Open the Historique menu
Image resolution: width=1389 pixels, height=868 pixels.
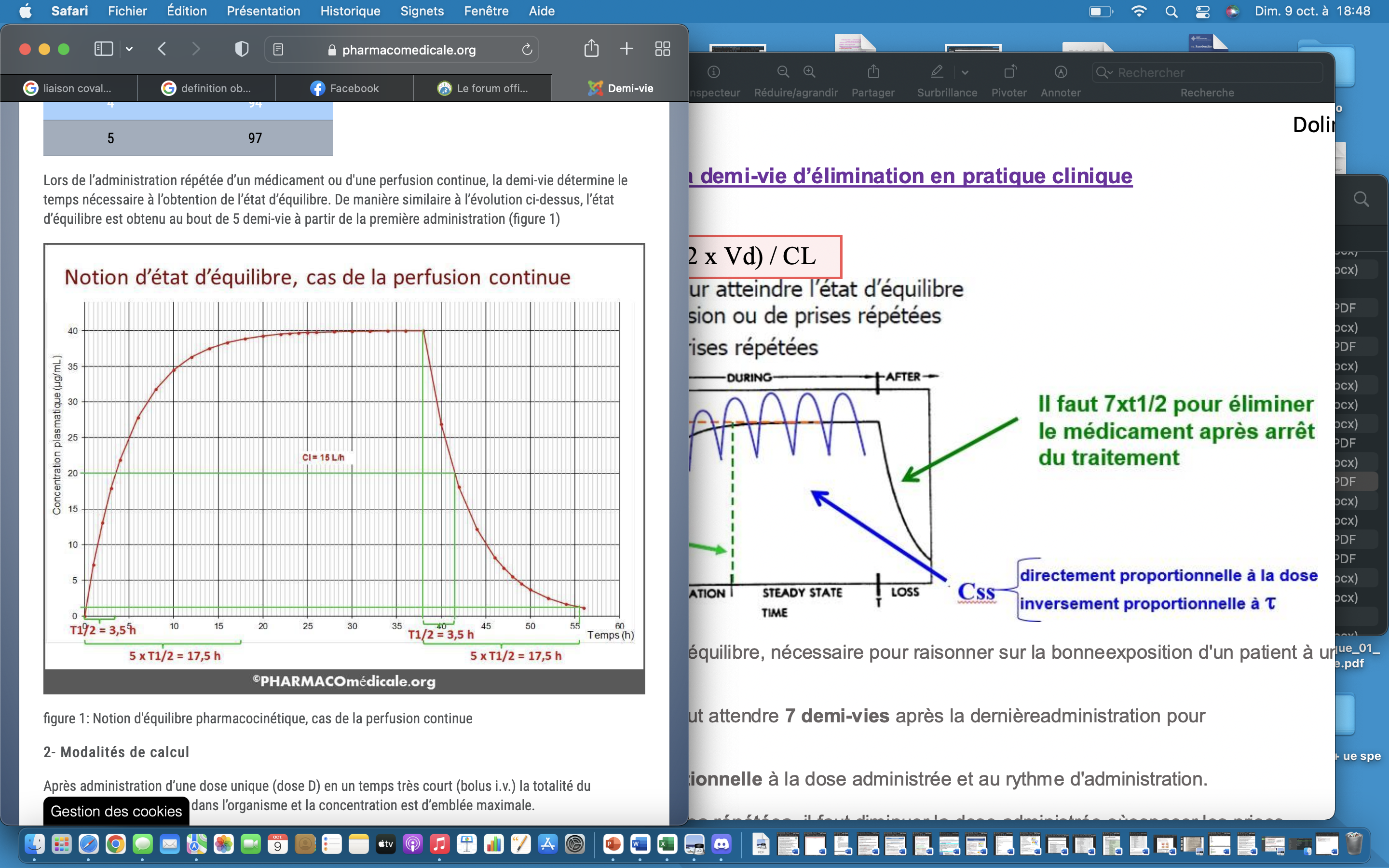coord(350,11)
